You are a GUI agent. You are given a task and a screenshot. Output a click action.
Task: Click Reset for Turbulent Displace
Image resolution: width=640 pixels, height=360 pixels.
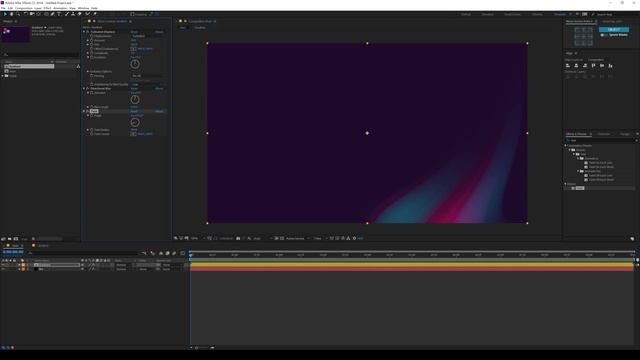point(134,31)
